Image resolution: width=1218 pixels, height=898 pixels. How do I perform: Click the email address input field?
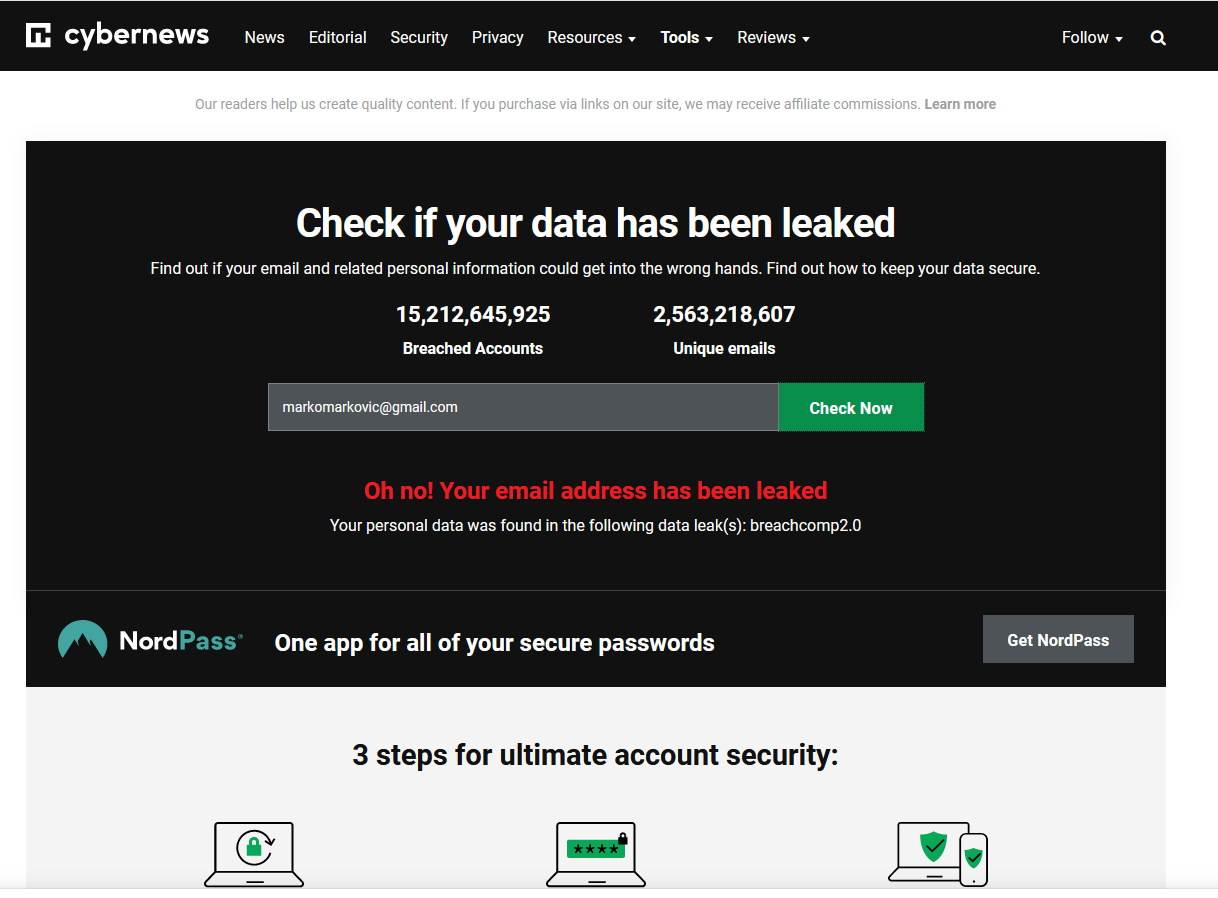(x=520, y=407)
